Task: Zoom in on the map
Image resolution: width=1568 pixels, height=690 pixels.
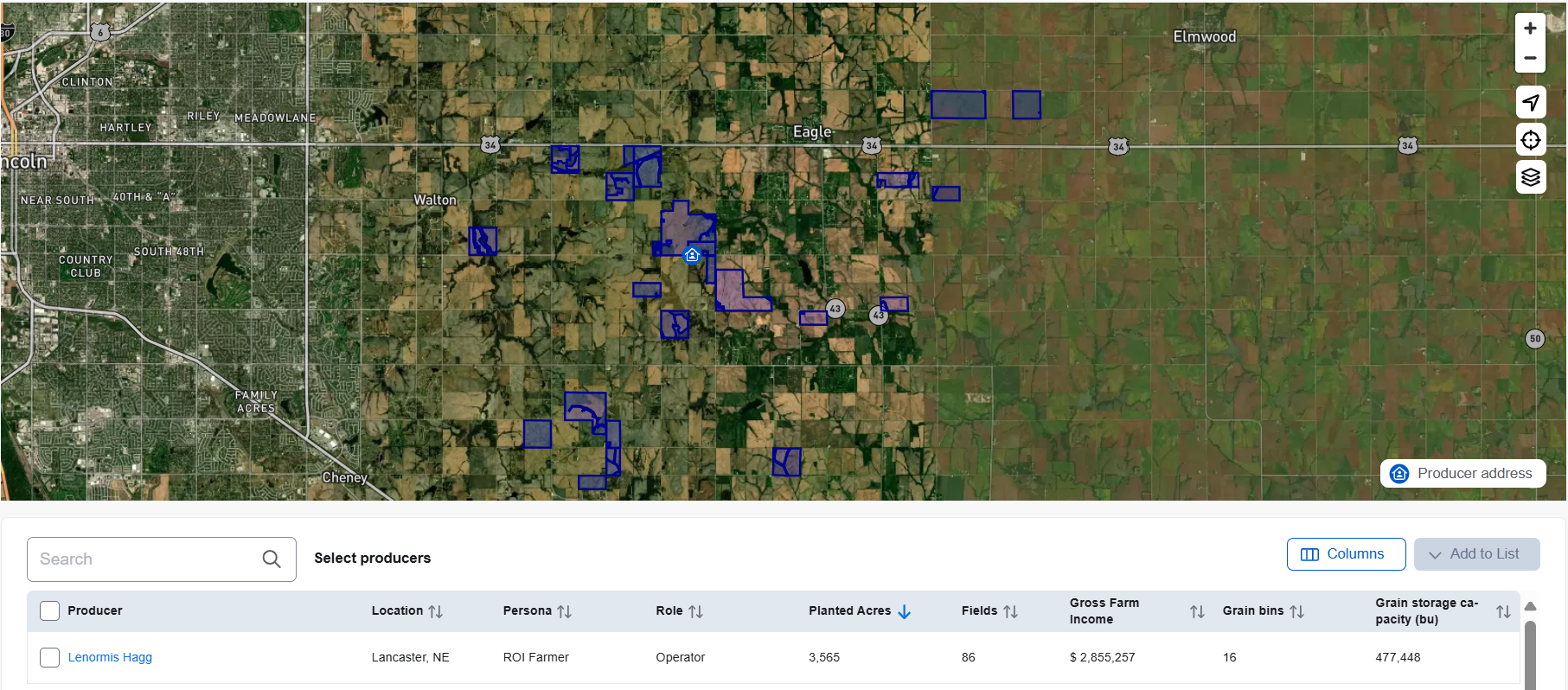Action: (x=1530, y=29)
